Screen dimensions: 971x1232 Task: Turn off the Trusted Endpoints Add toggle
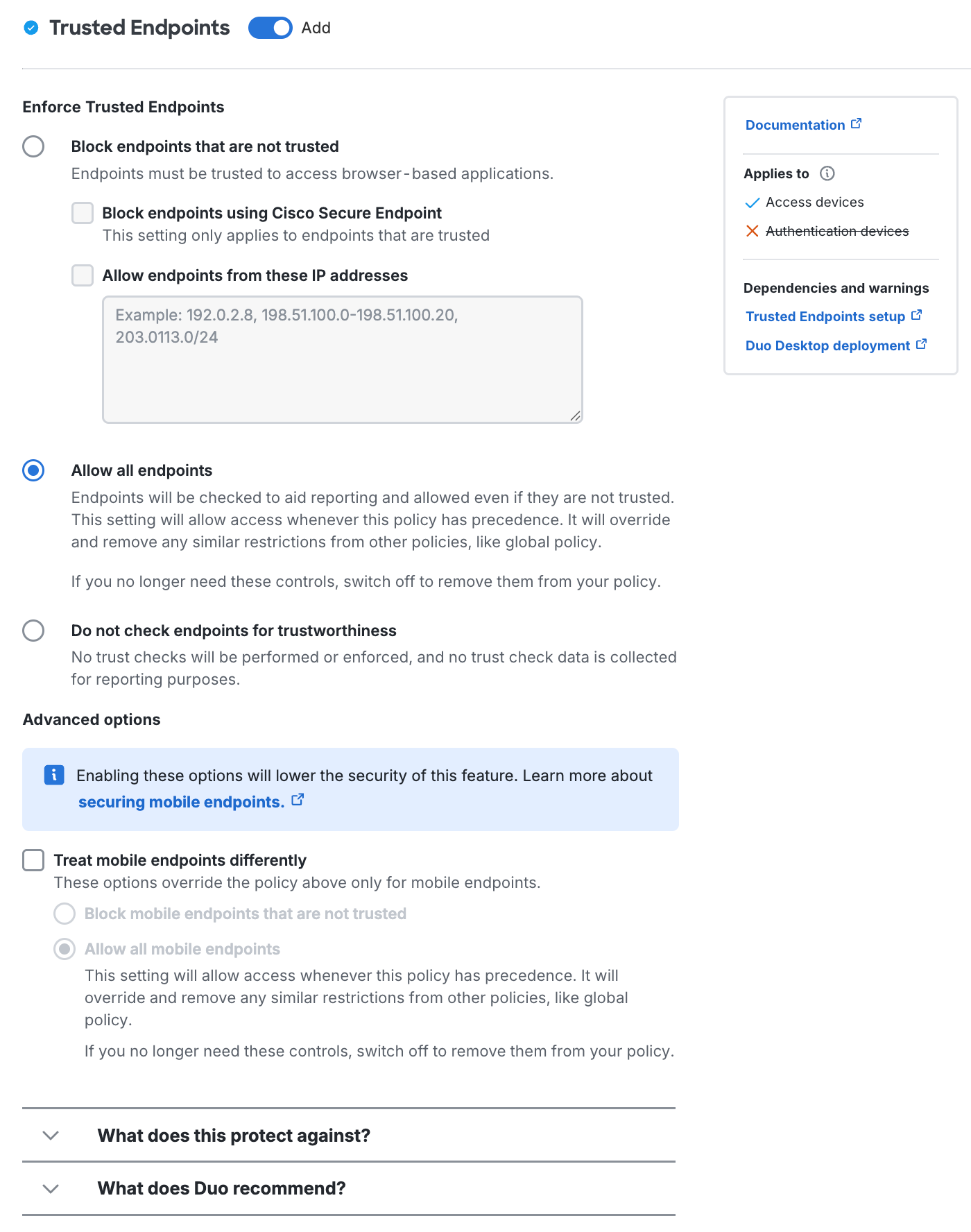point(270,28)
